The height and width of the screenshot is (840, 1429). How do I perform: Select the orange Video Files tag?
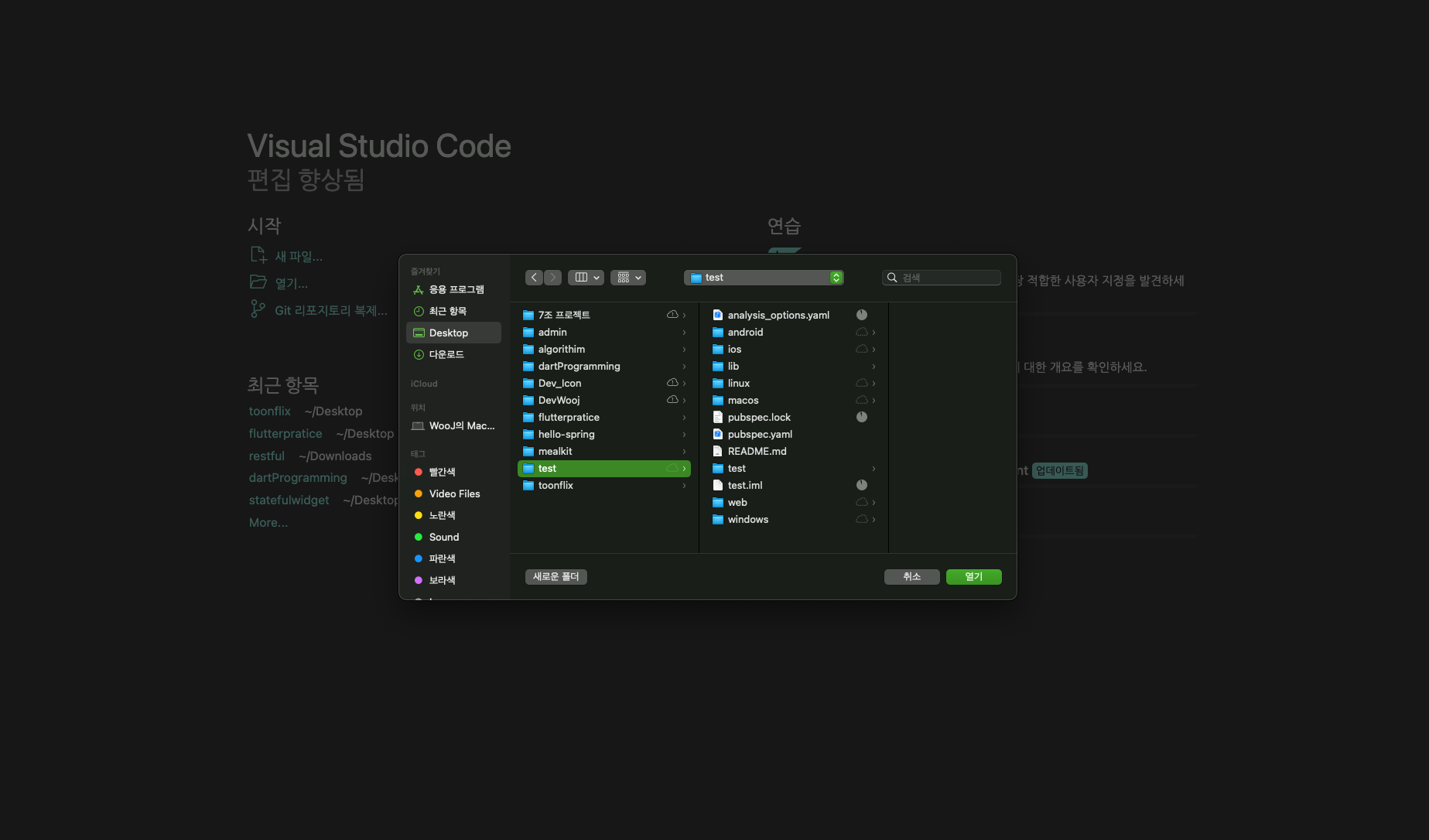click(x=453, y=493)
